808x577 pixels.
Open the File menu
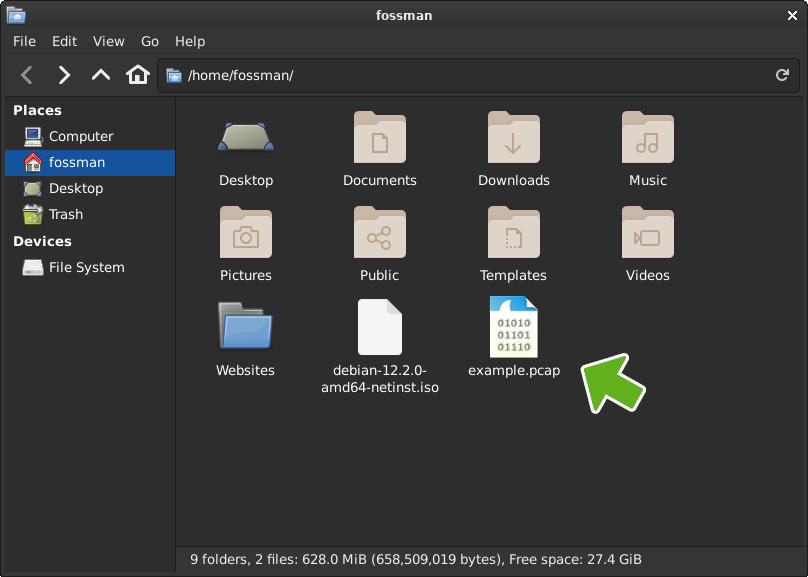tap(24, 41)
